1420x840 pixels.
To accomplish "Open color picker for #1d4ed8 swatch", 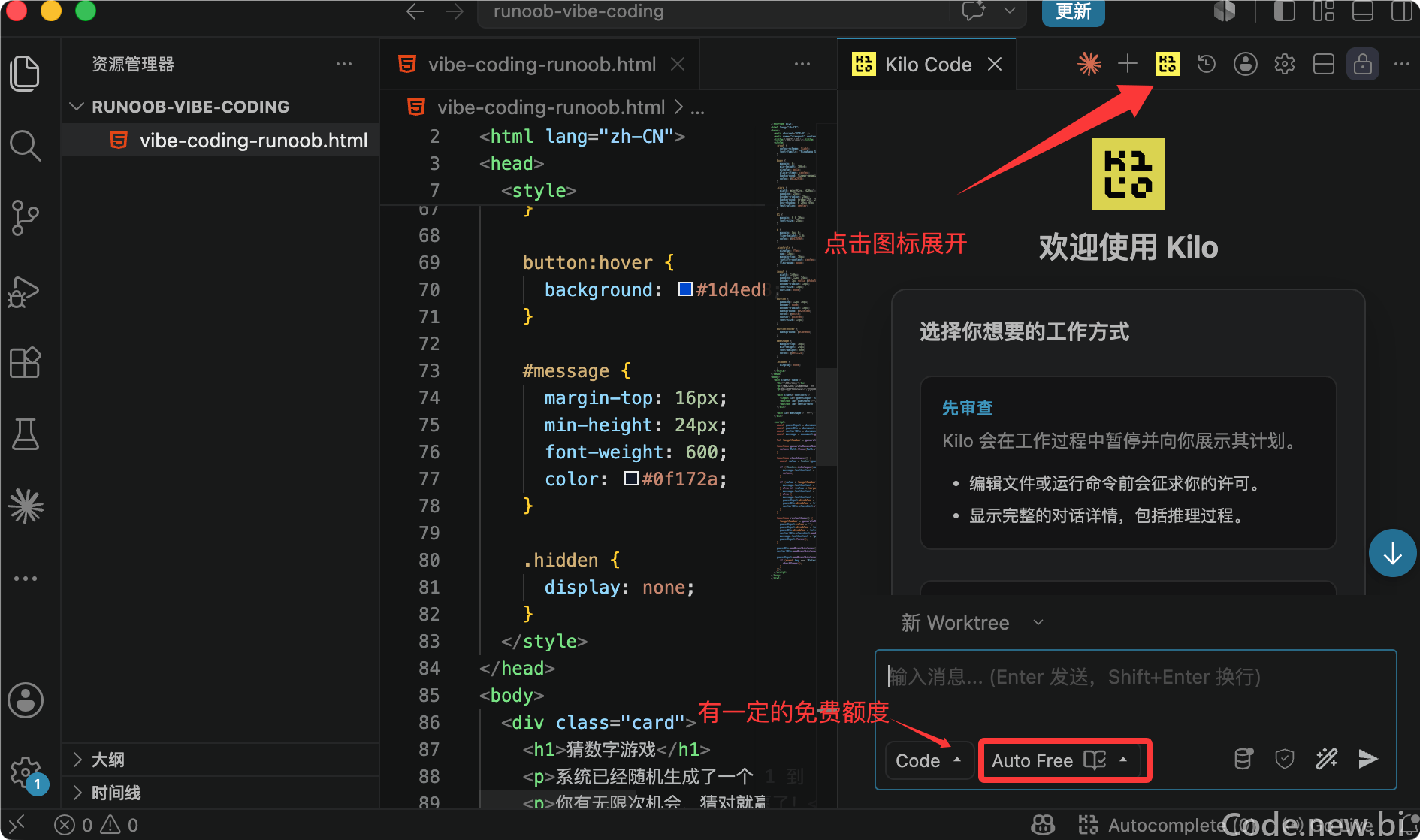I will [x=685, y=289].
